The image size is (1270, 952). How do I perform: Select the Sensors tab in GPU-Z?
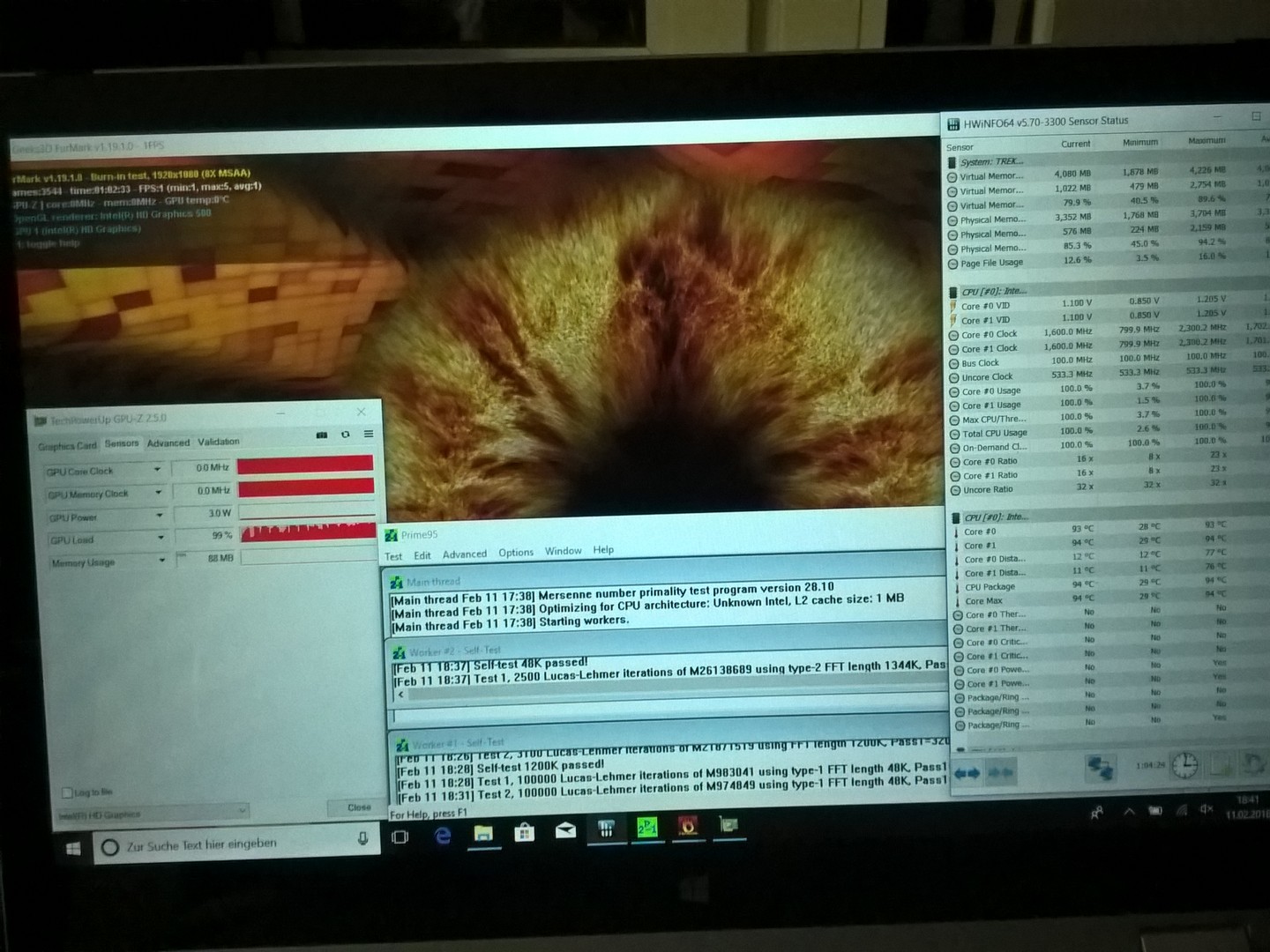point(122,443)
